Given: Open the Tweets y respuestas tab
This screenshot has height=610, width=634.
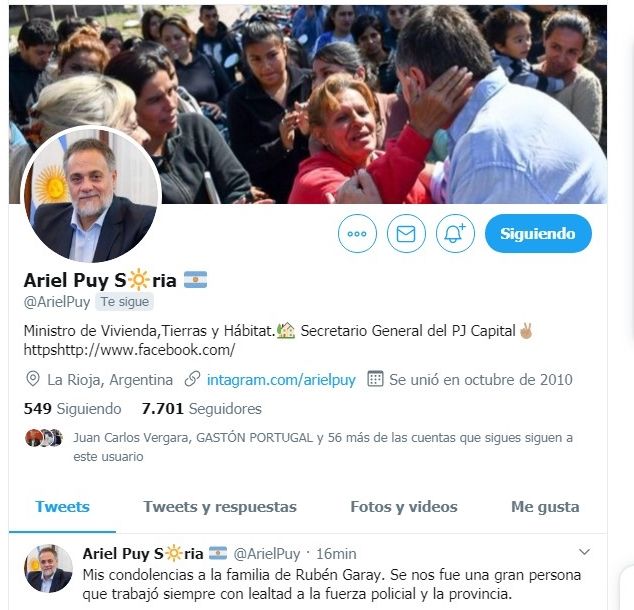Looking at the screenshot, I should (220, 507).
